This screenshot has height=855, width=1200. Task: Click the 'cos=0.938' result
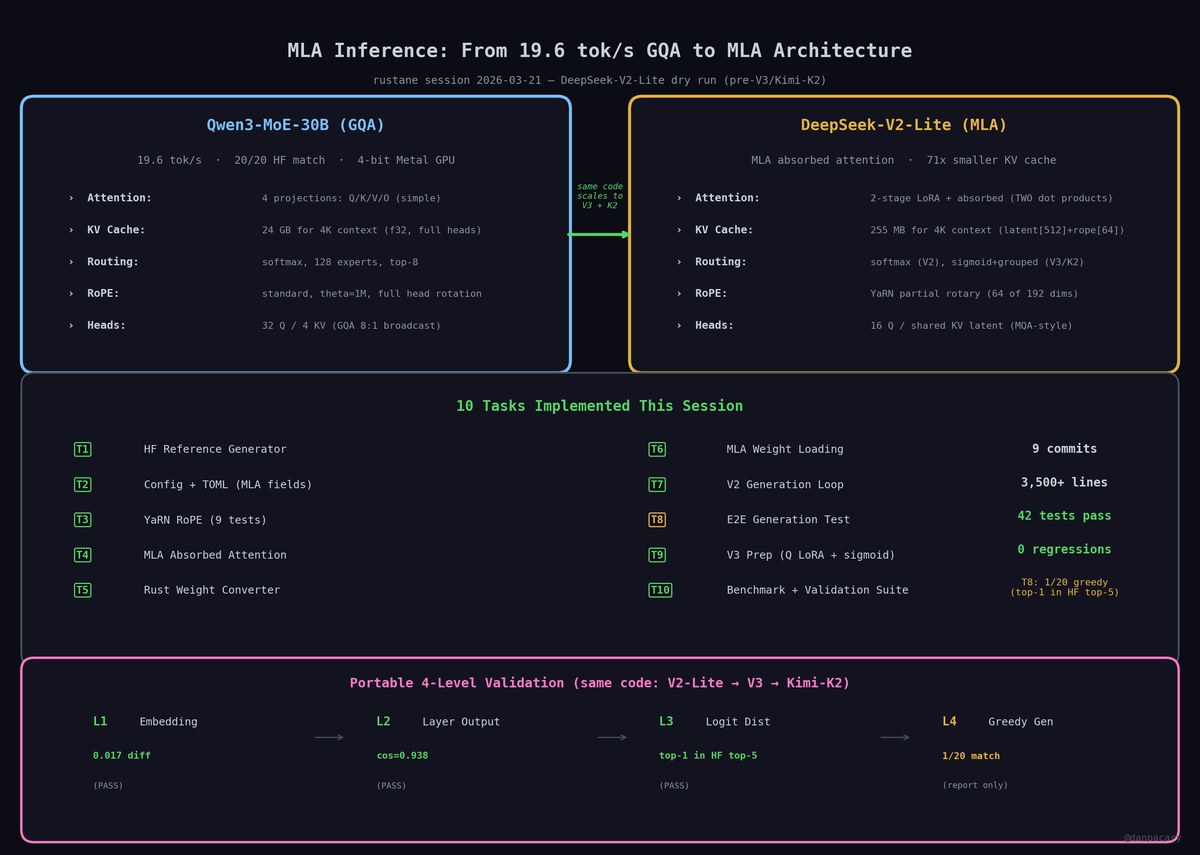(x=402, y=756)
